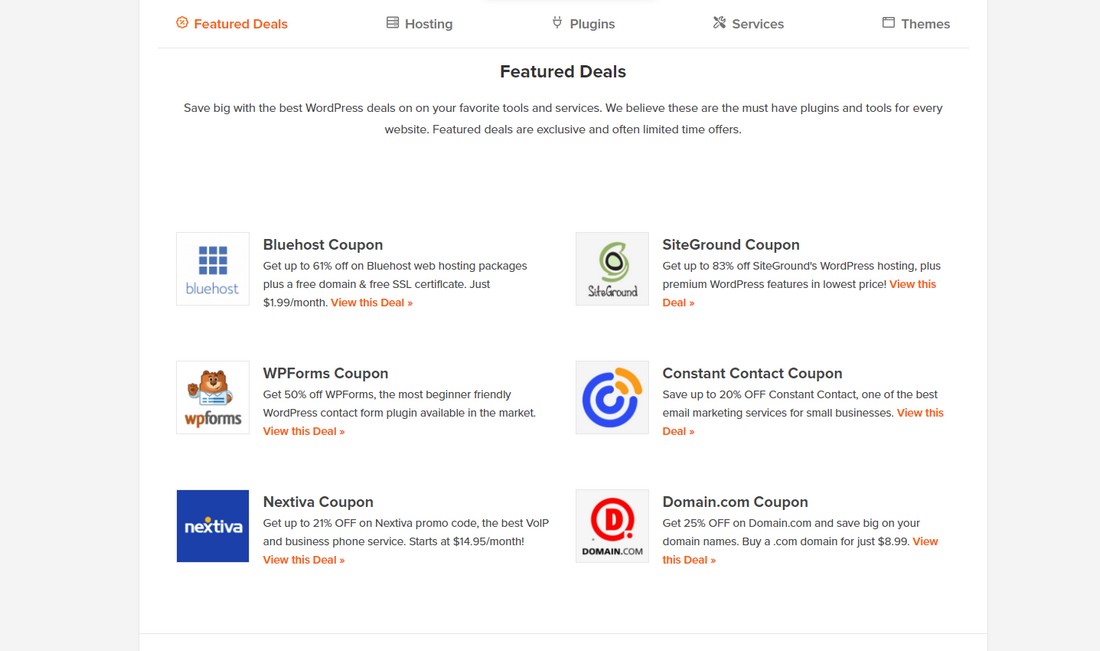The width and height of the screenshot is (1100, 651).
Task: Open the SiteGround Coupon title link
Action: coord(731,245)
